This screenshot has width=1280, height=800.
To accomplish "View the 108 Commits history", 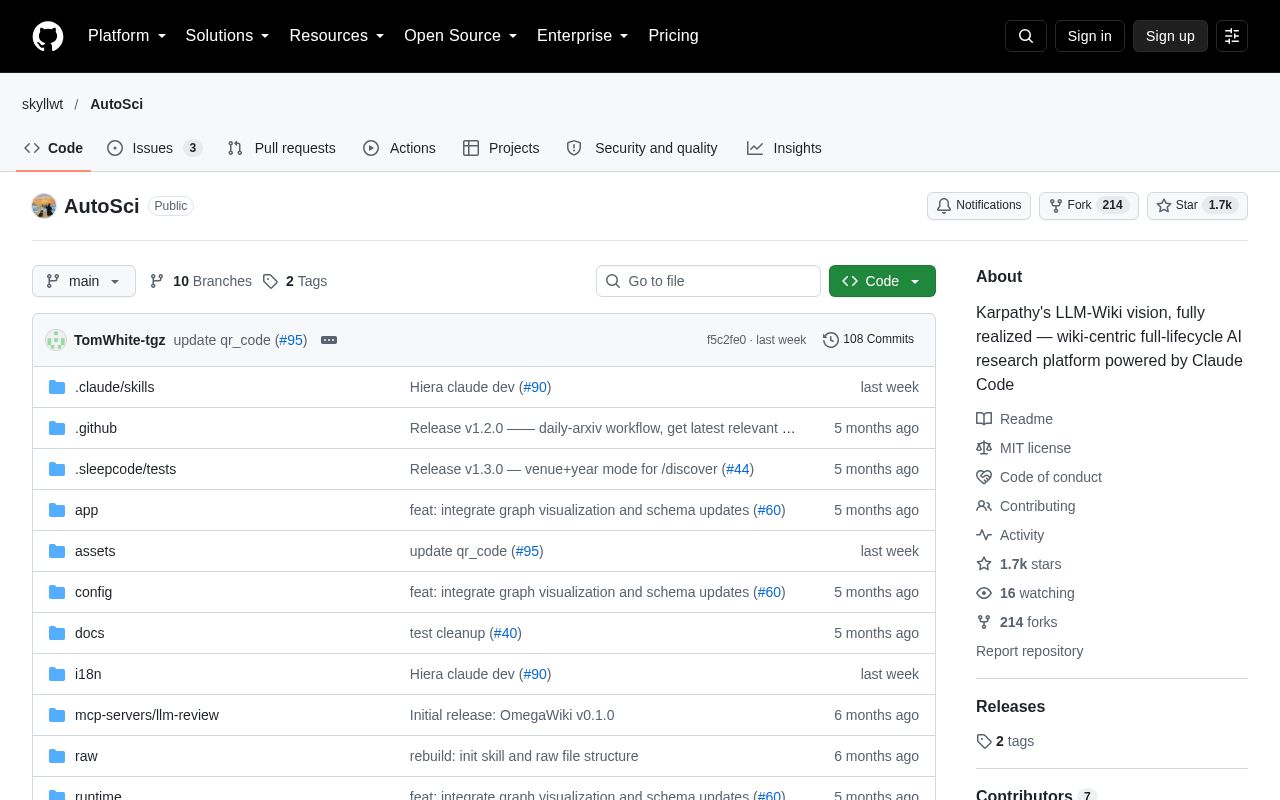I will pyautogui.click(x=868, y=340).
